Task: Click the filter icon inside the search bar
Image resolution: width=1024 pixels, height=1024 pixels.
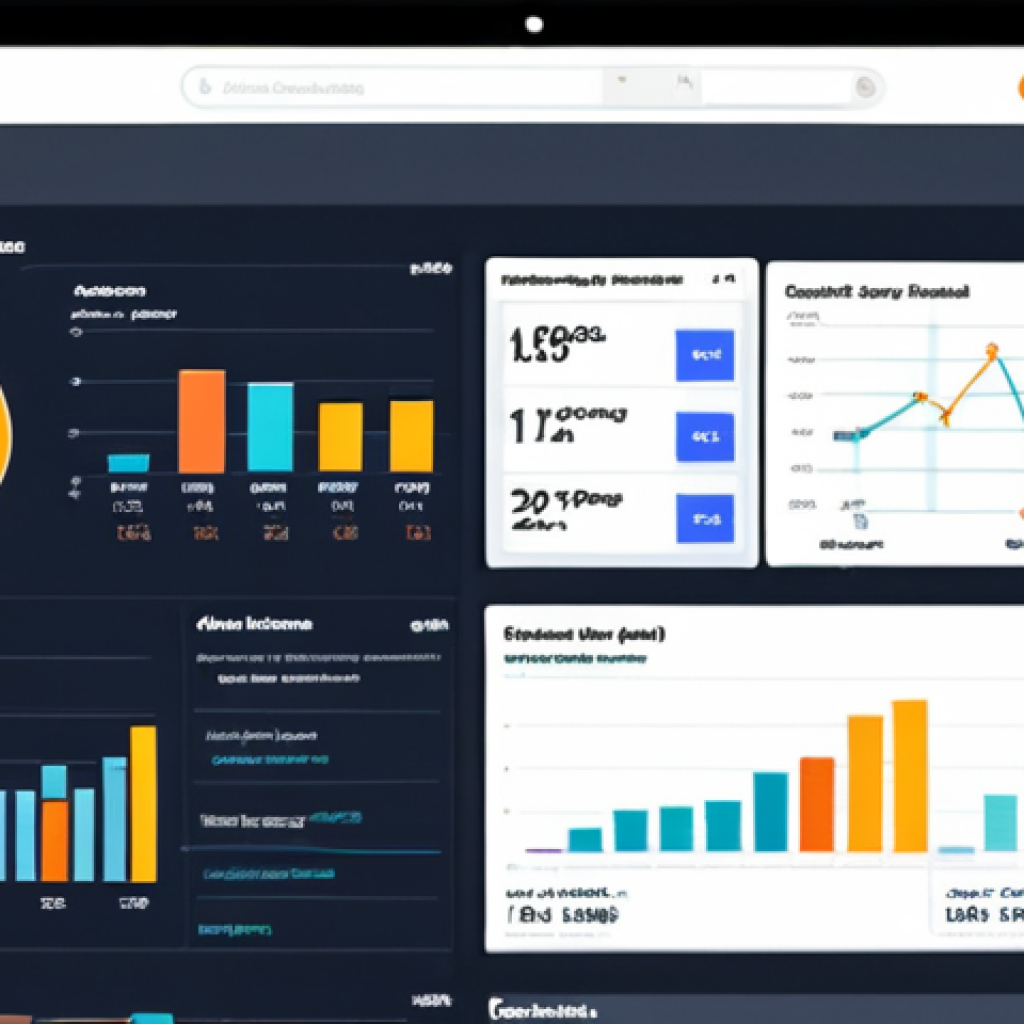Action: coord(684,81)
